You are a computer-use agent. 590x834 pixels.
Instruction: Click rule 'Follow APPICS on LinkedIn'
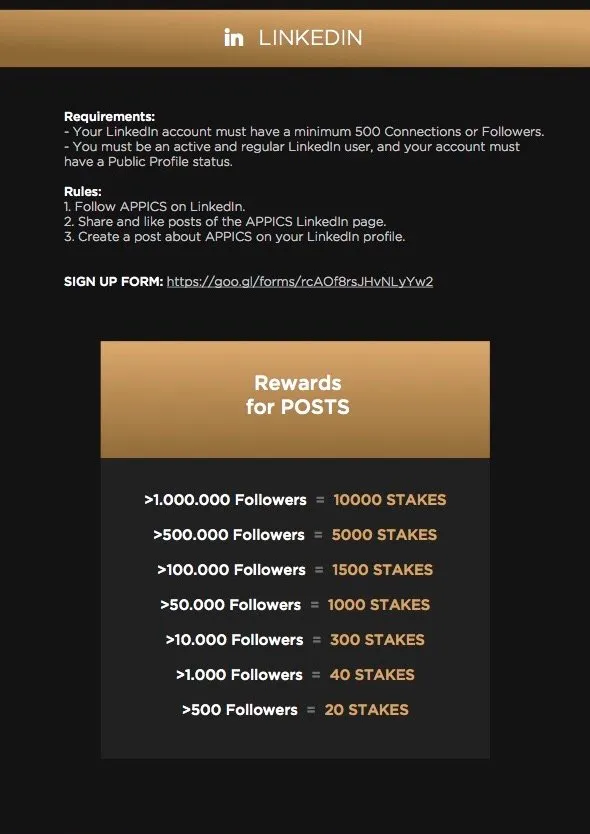[x=154, y=206]
